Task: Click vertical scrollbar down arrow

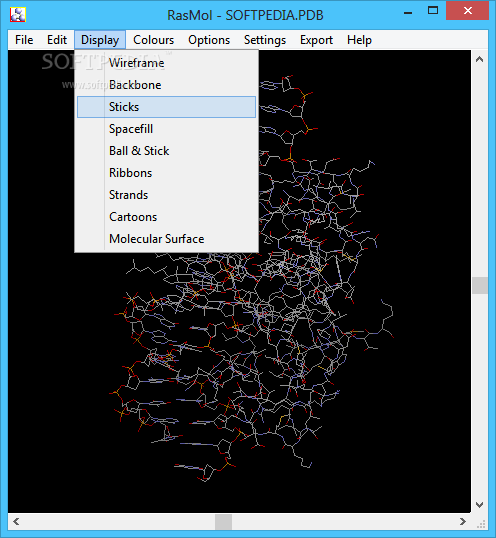Action: (480, 504)
